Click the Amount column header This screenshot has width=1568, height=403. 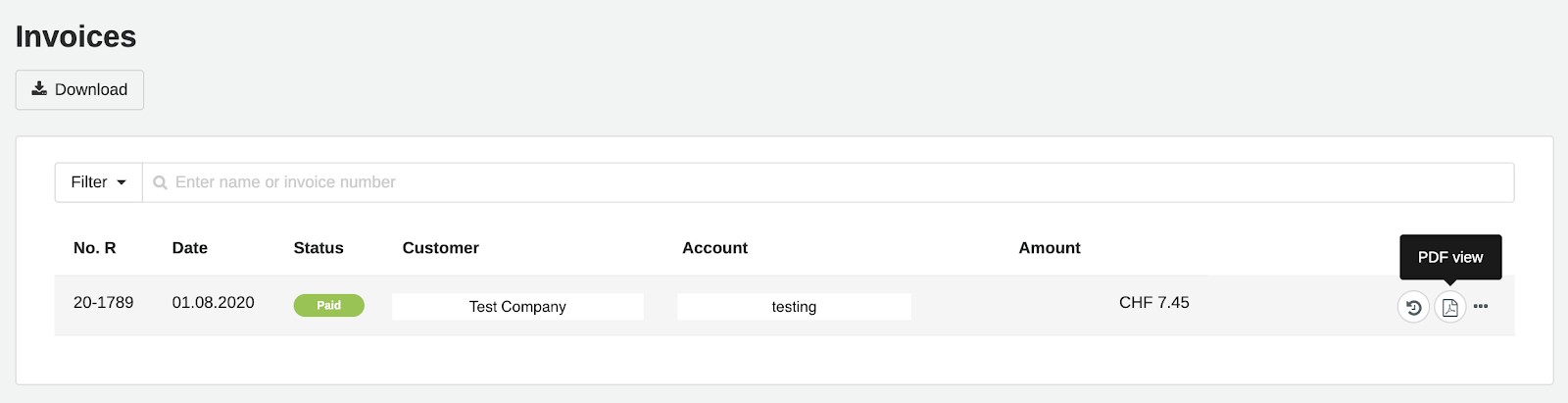click(1049, 248)
